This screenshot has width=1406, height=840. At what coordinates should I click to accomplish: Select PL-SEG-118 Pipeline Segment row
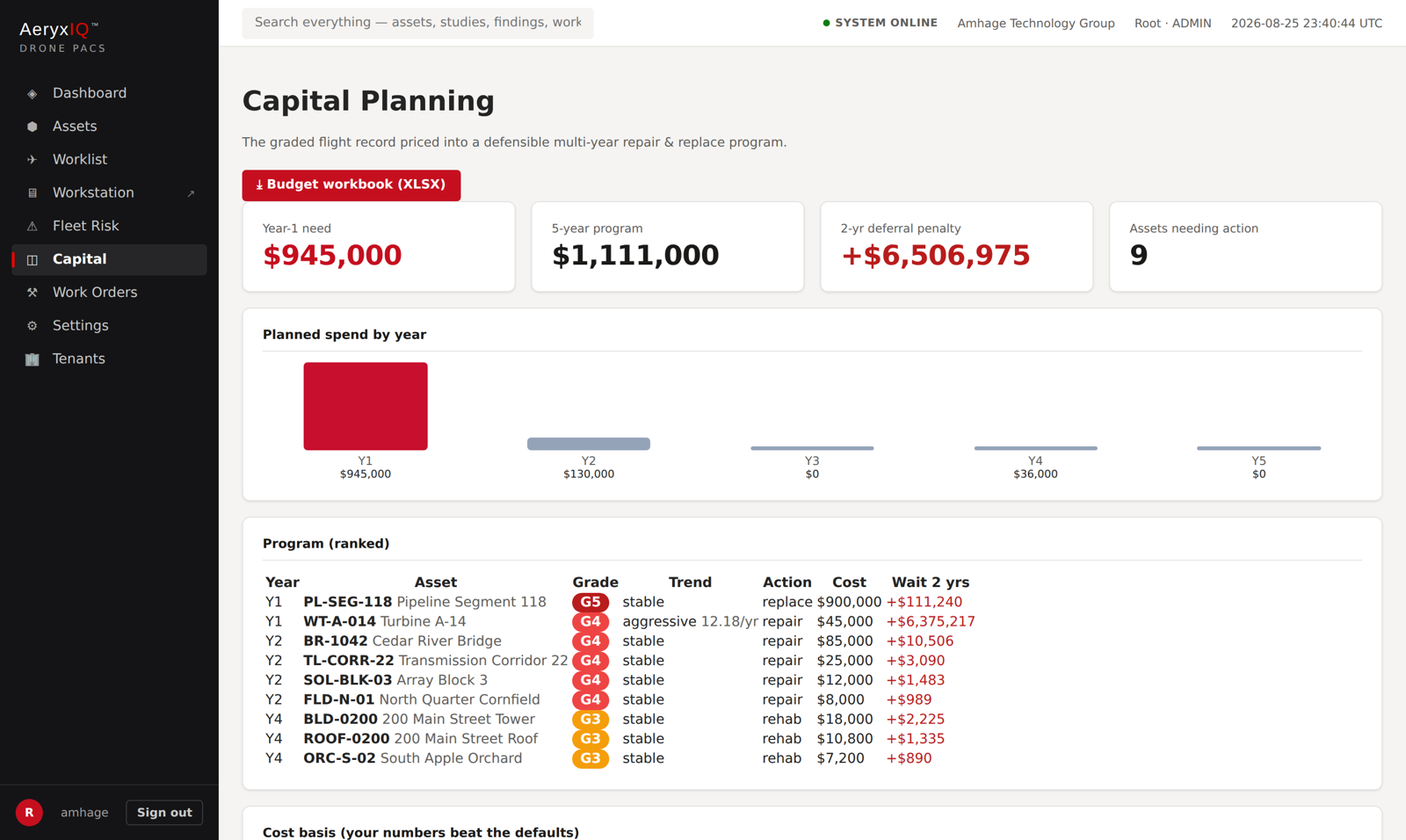tap(620, 602)
